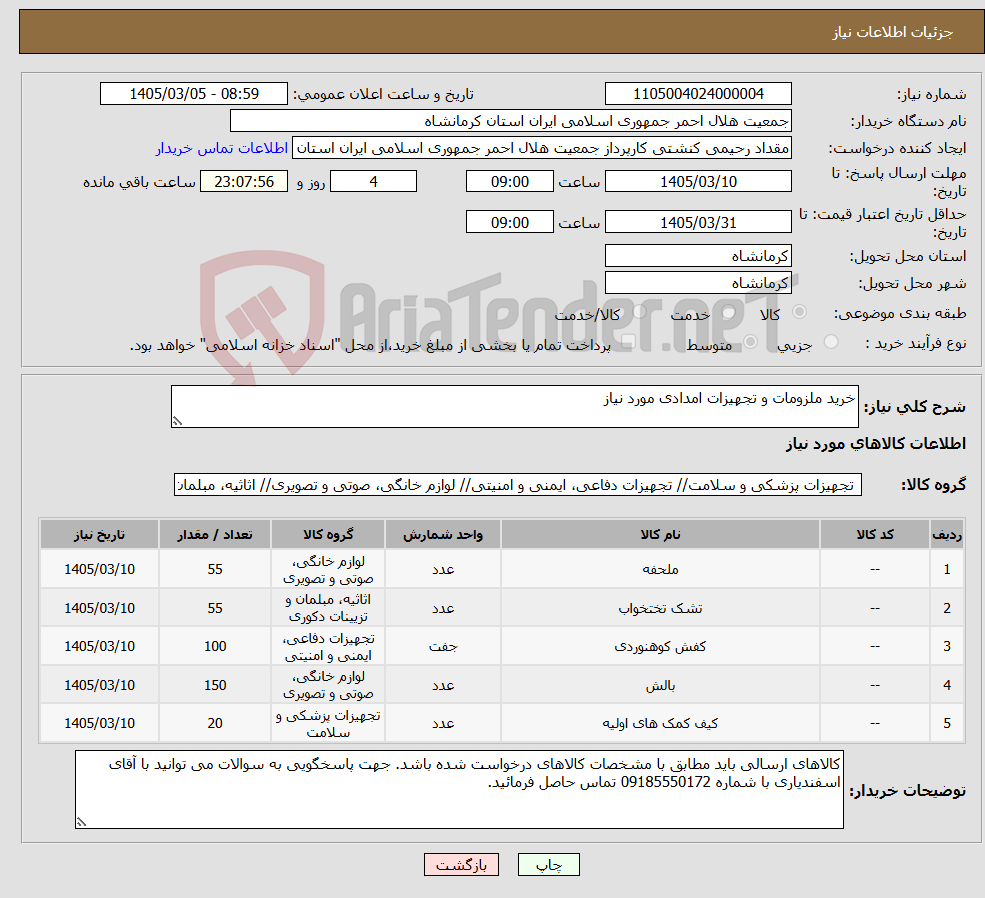
Task: Select the کالا radio button
Action: pyautogui.click(x=800, y=312)
